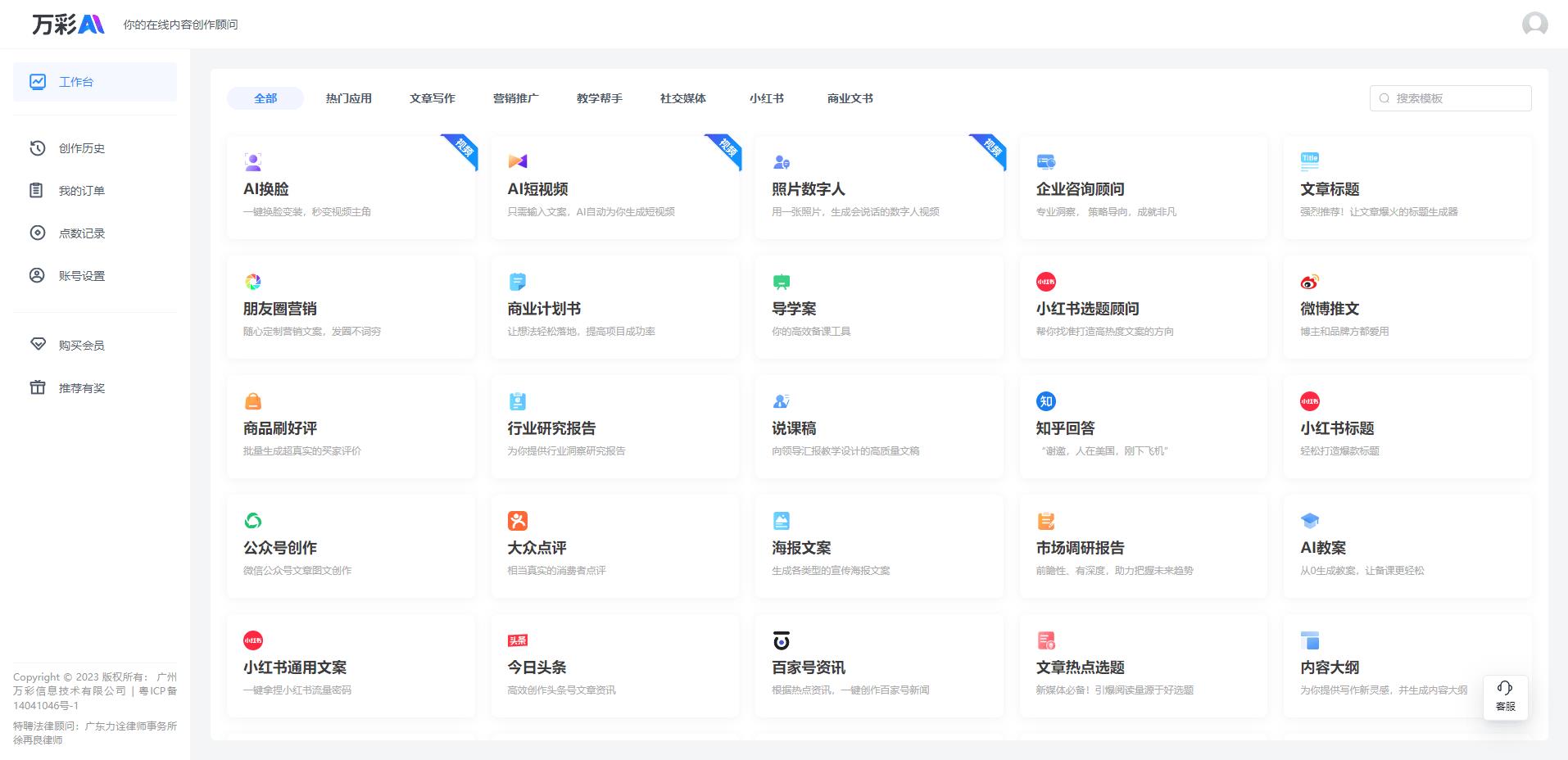1568x760 pixels.
Task: Select the 小红书 category tab
Action: (766, 98)
